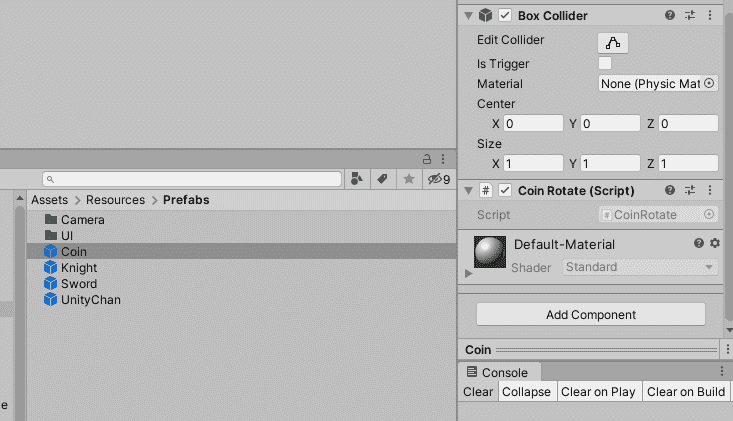Select the Knight prefab row
The height and width of the screenshot is (421, 733).
242,267
